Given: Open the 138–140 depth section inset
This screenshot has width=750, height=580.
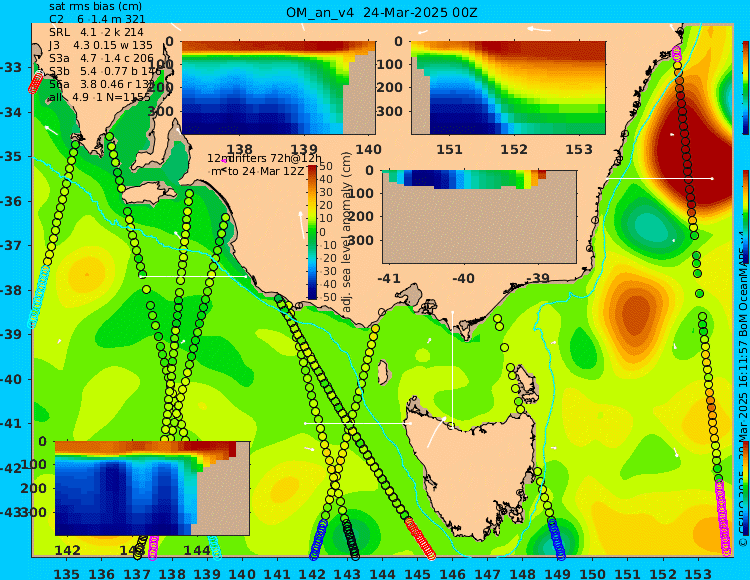Looking at the screenshot, I should (x=278, y=88).
